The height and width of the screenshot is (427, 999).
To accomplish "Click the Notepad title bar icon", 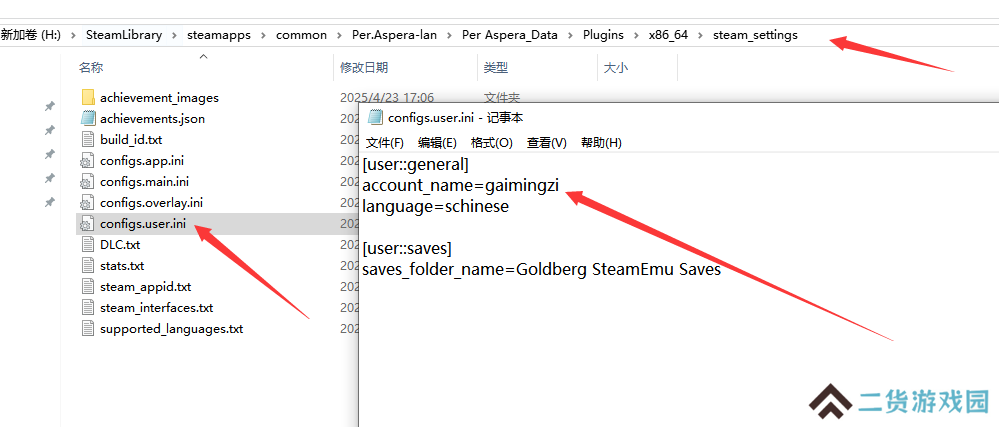I will [x=375, y=117].
